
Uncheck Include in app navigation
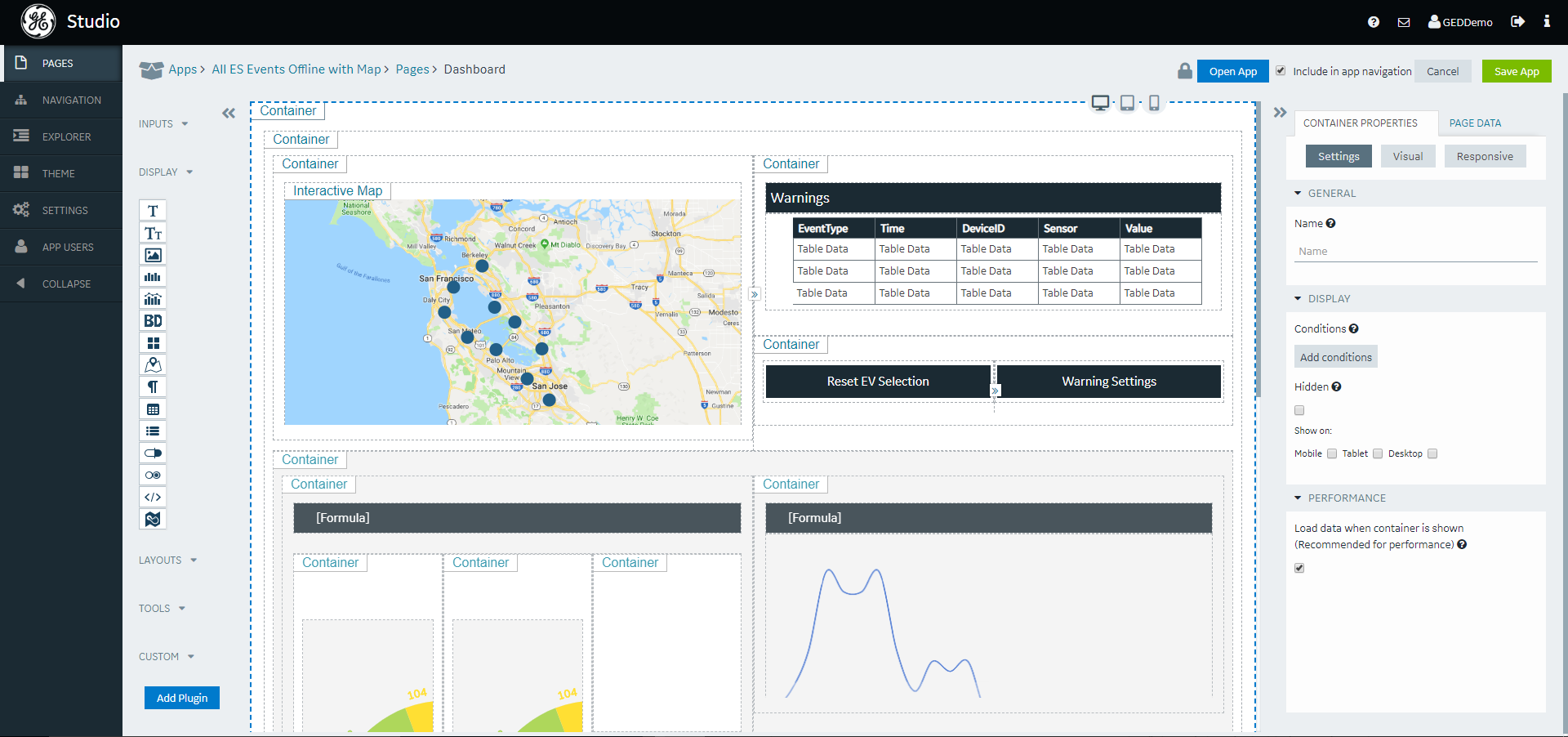coord(1281,71)
